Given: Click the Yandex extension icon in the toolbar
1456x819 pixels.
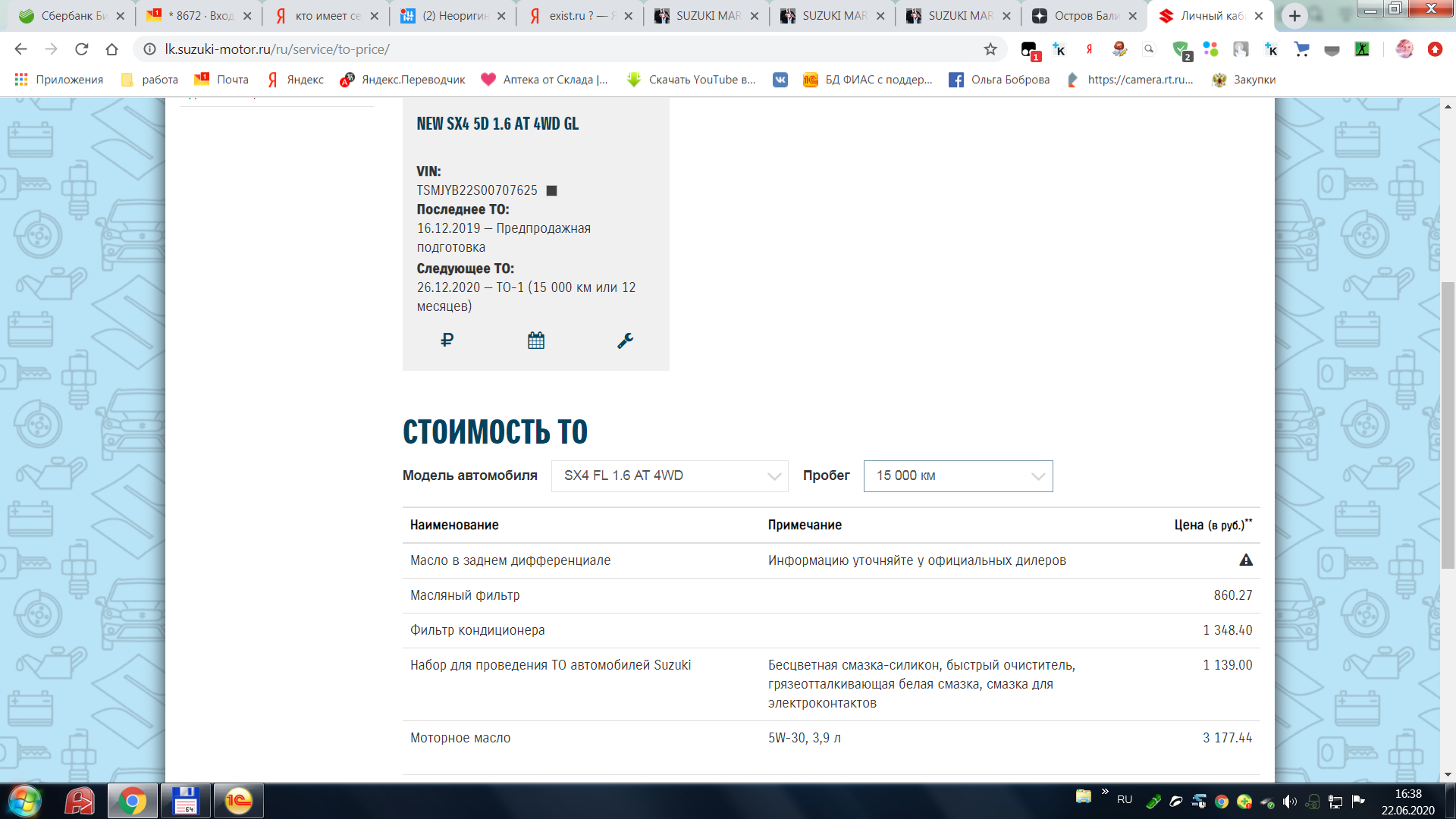Looking at the screenshot, I should pos(1089,49).
